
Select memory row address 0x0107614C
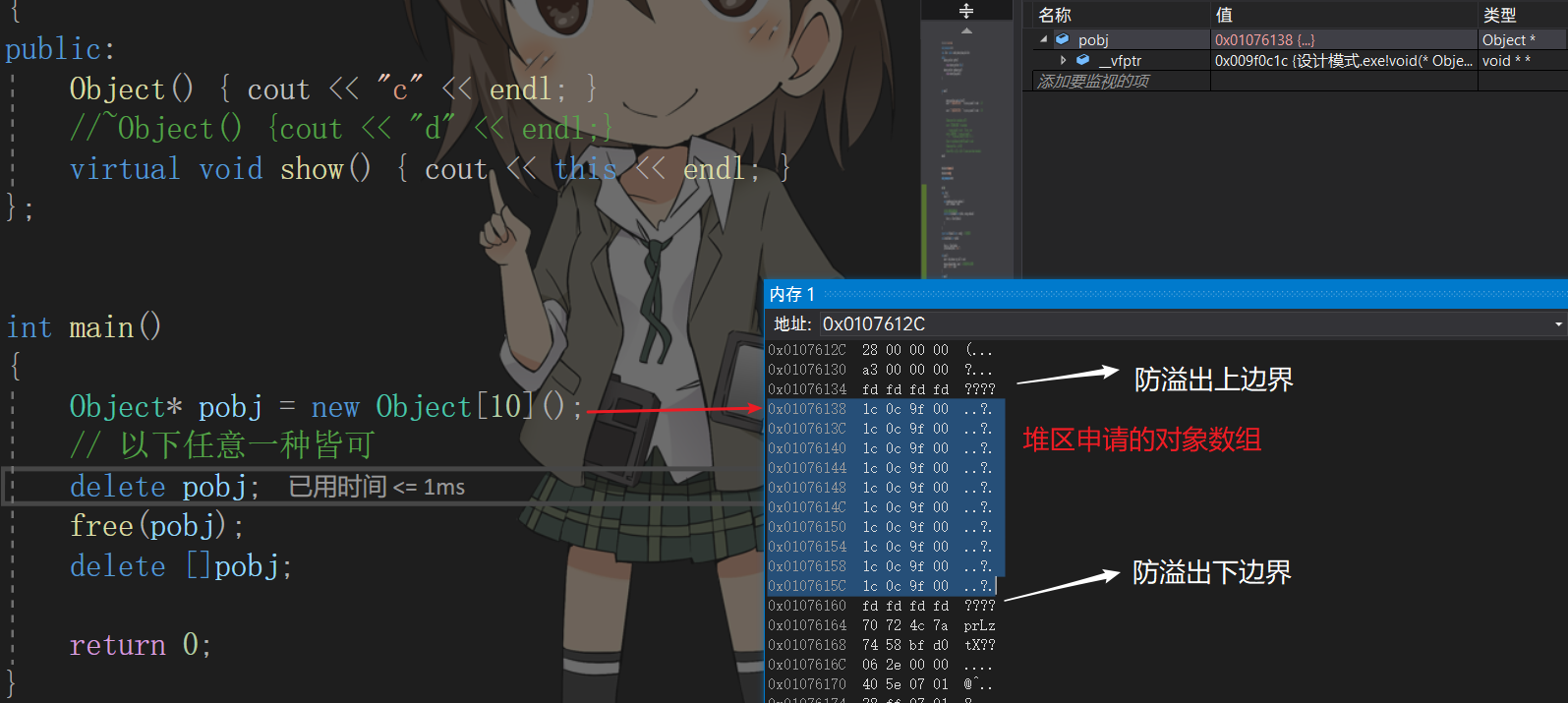tap(807, 507)
